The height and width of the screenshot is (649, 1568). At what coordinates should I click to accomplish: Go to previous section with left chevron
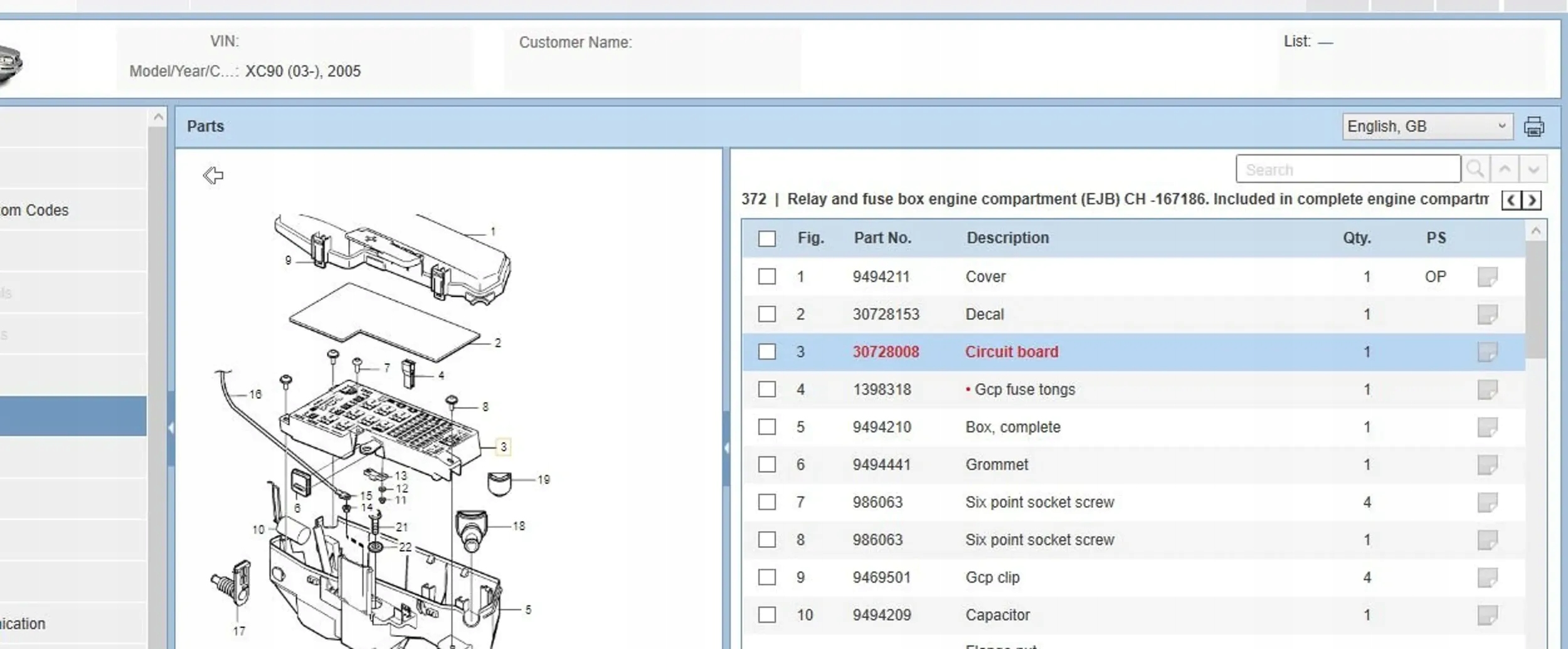tap(1511, 200)
